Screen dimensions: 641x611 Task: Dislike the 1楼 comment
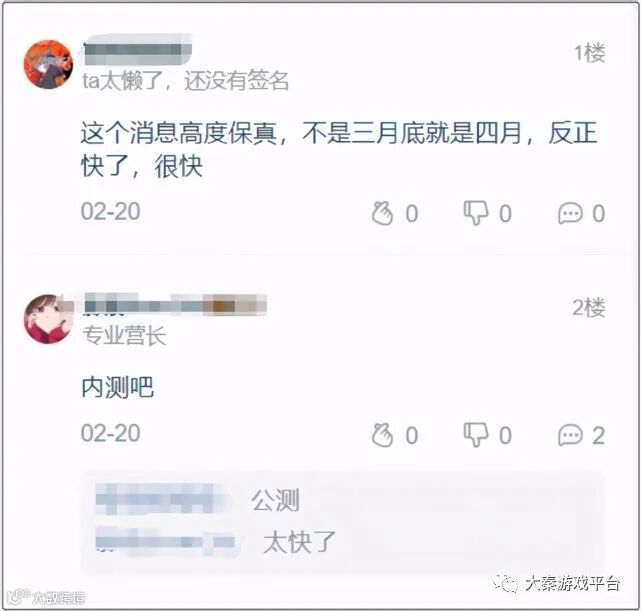[476, 213]
